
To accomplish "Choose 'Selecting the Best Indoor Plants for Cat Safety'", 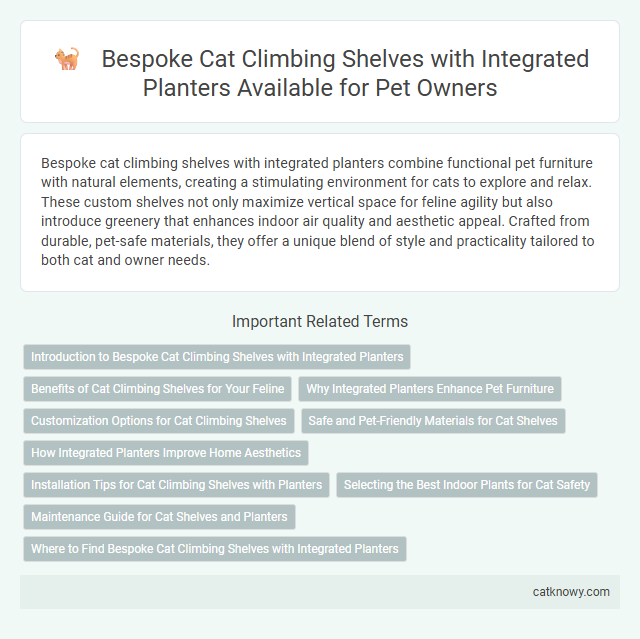I will [467, 485].
